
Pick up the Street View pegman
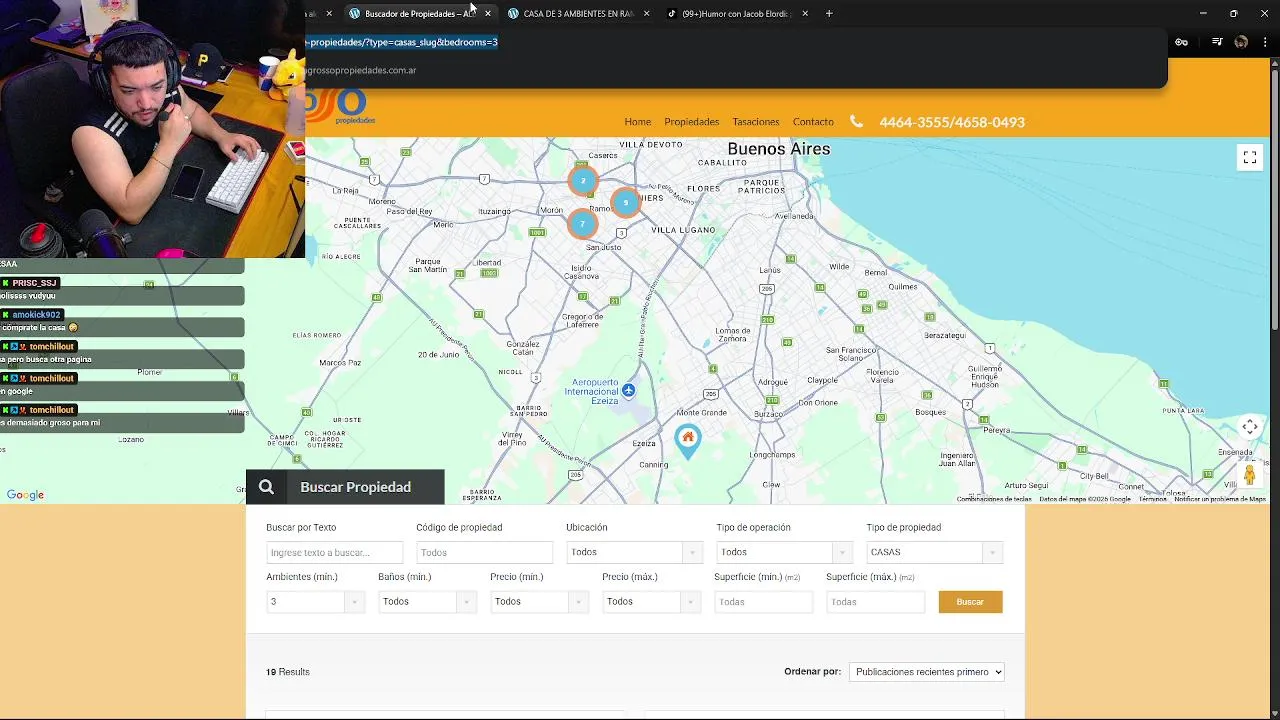click(x=1250, y=475)
